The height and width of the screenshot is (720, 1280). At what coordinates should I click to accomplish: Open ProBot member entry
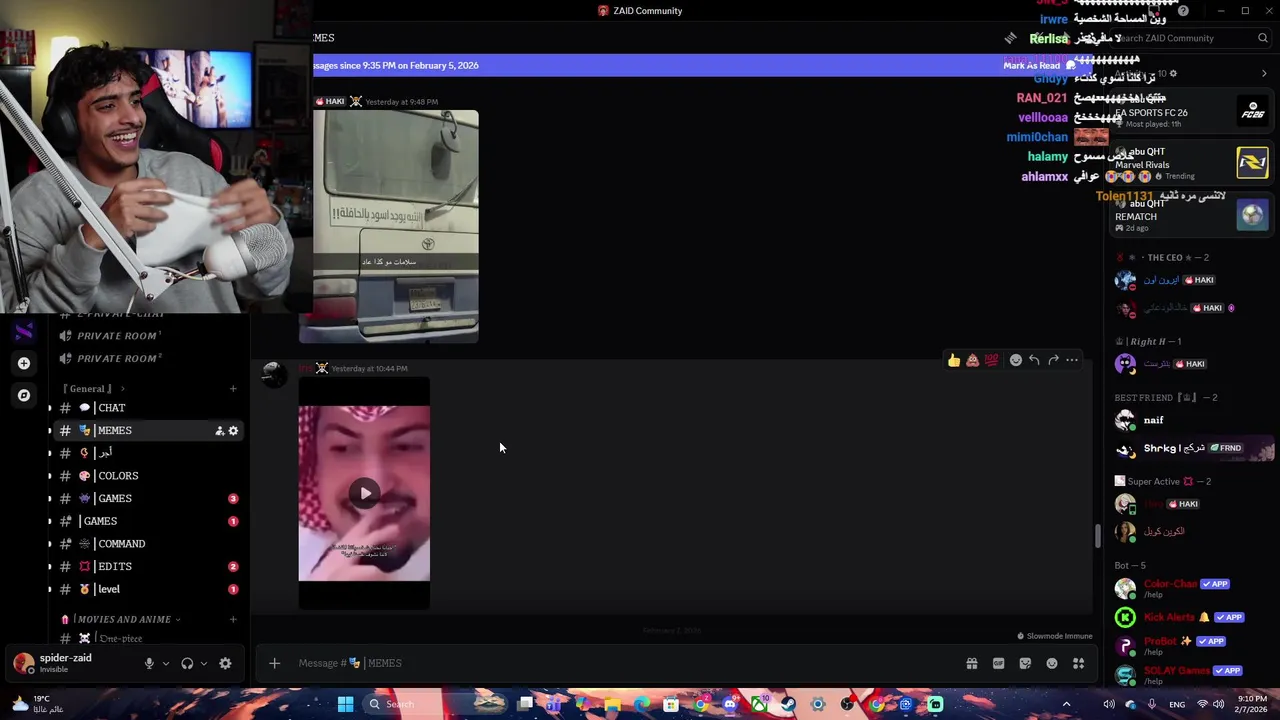point(1194,645)
